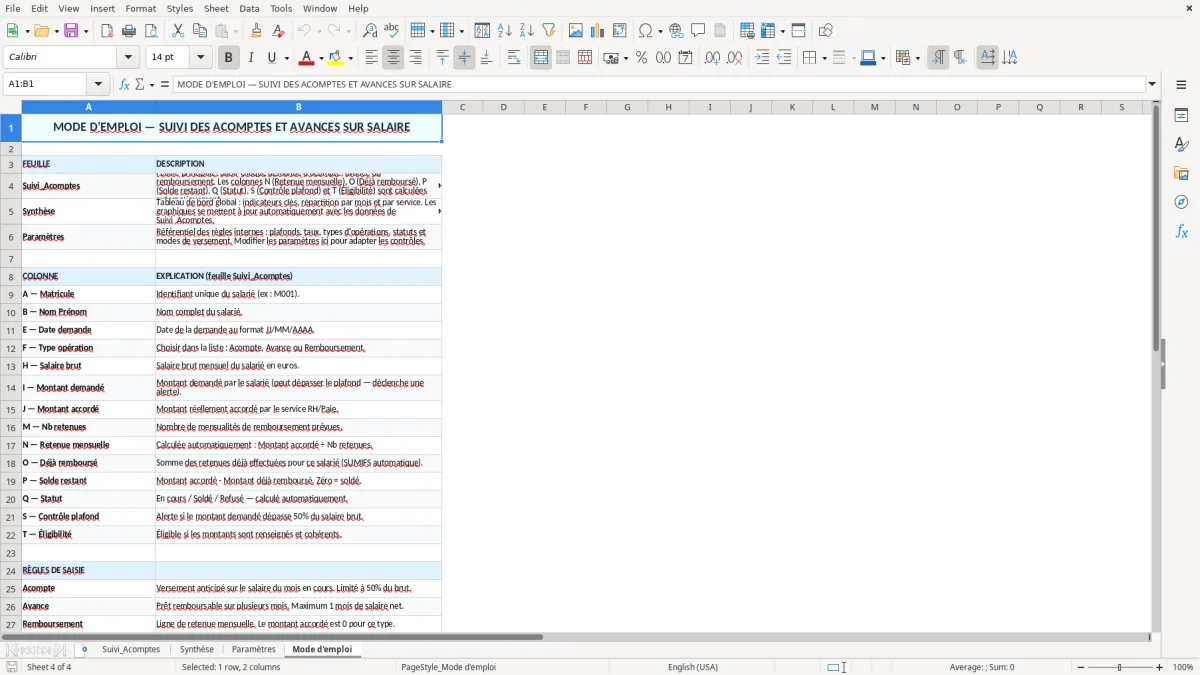Viewport: 1200px width, 675px height.
Task: Open the Font Color dropdown arrow
Action: point(322,58)
